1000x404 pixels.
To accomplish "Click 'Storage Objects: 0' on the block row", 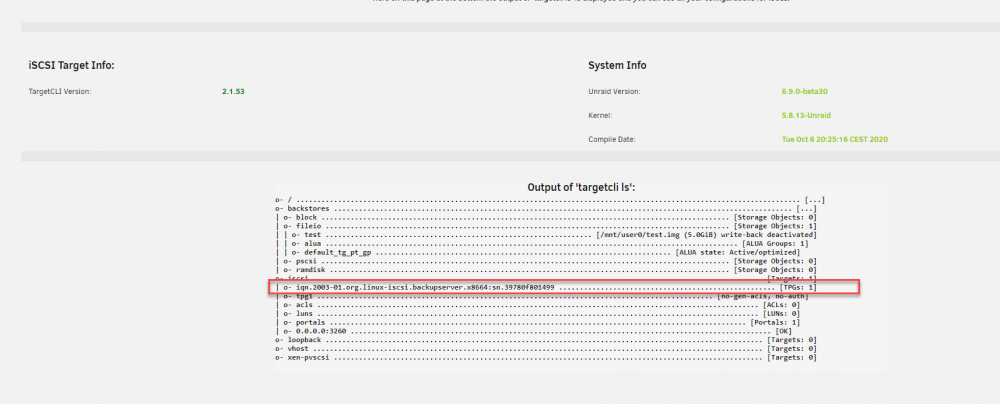I will click(775, 218).
